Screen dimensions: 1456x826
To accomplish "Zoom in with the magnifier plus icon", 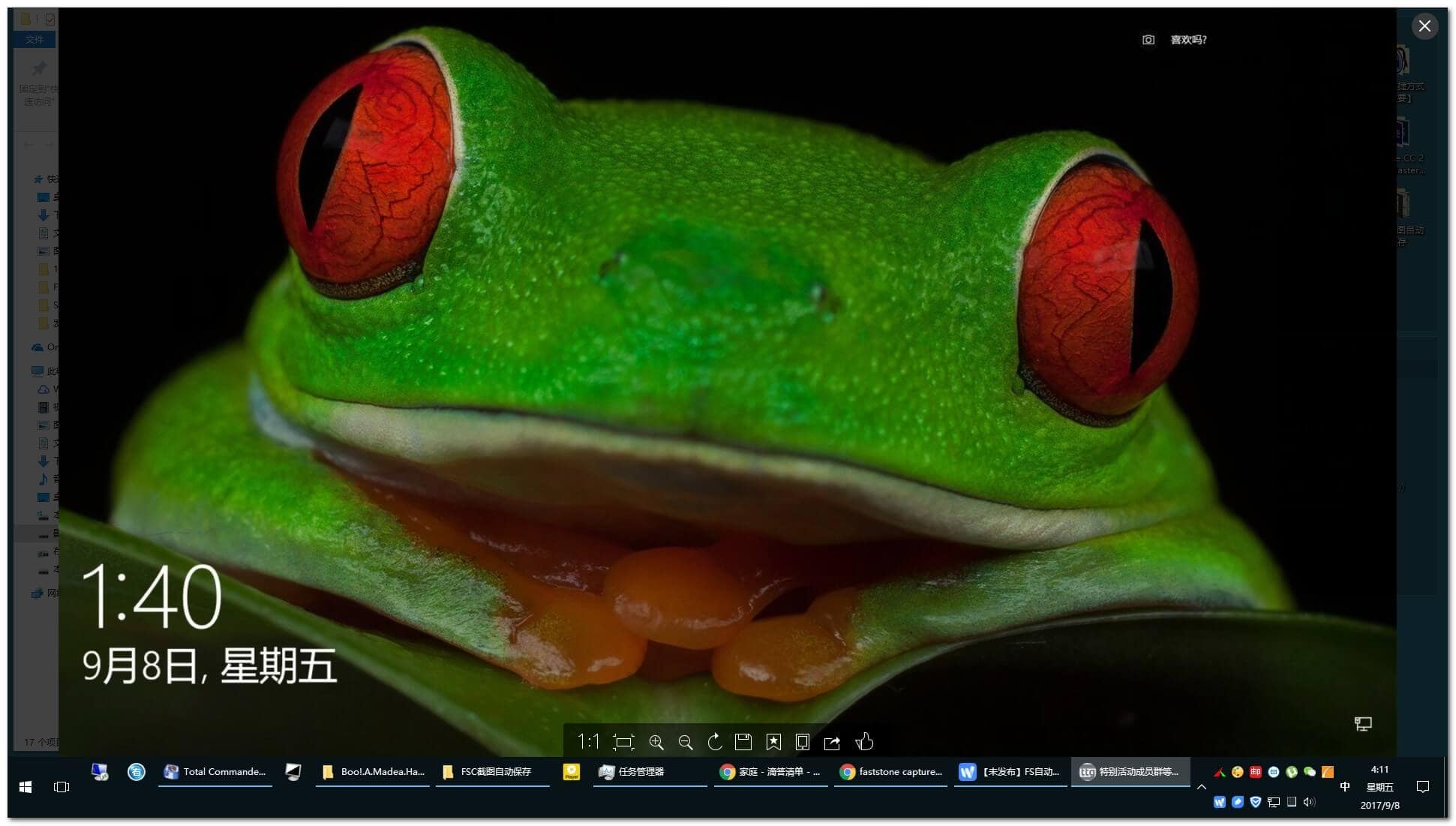I will [x=656, y=742].
